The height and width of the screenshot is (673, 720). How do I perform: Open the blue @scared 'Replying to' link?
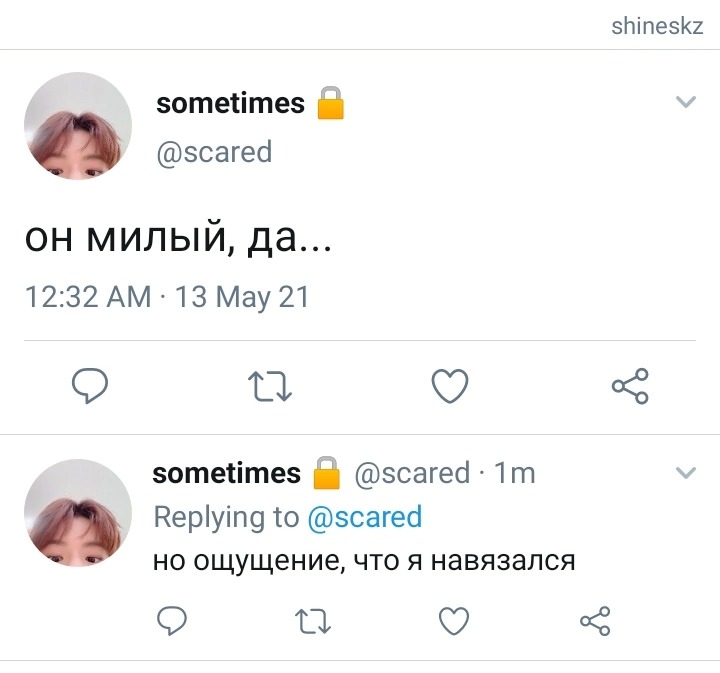click(x=365, y=517)
